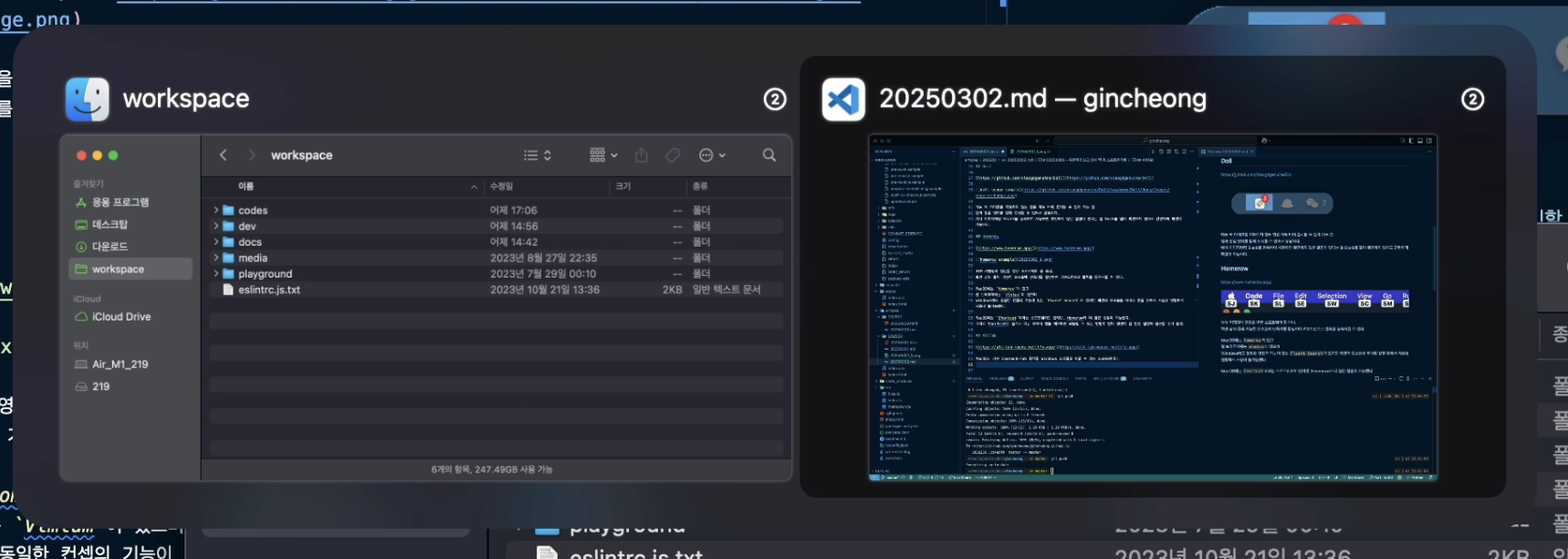
Task: Click the 즐겨찾기 sidebar section header
Action: 89,184
